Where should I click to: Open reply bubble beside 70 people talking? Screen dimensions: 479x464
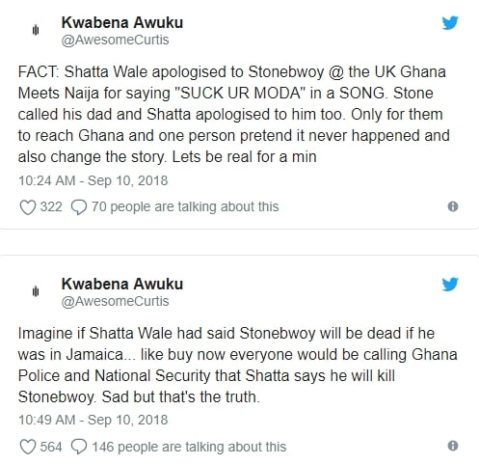79,207
